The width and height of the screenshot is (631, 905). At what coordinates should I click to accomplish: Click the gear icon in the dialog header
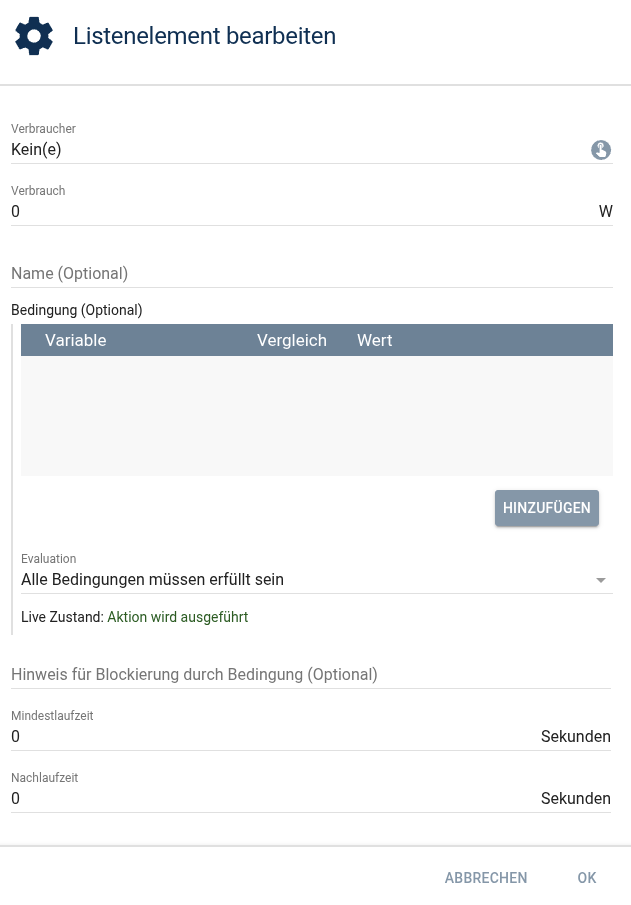coord(33,36)
